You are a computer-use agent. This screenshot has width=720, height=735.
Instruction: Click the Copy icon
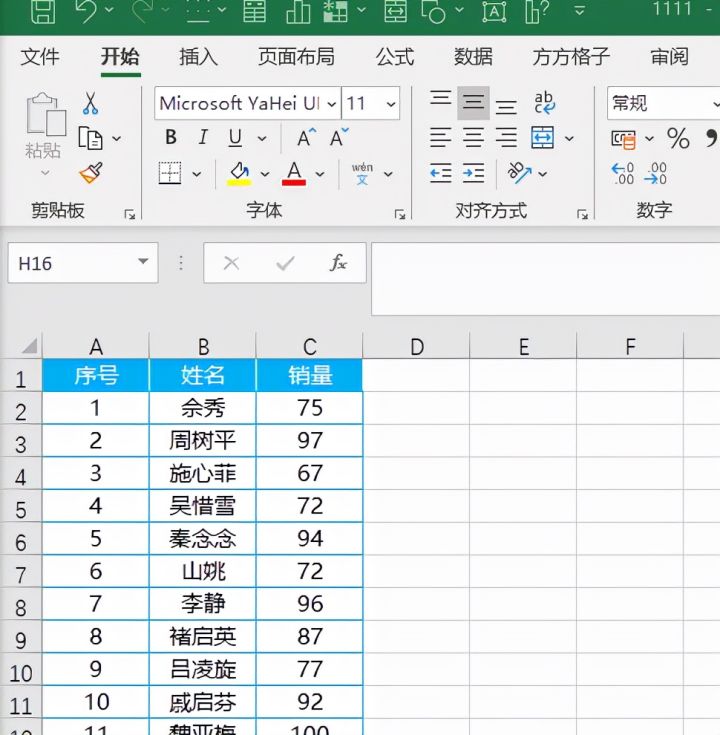tap(90, 138)
